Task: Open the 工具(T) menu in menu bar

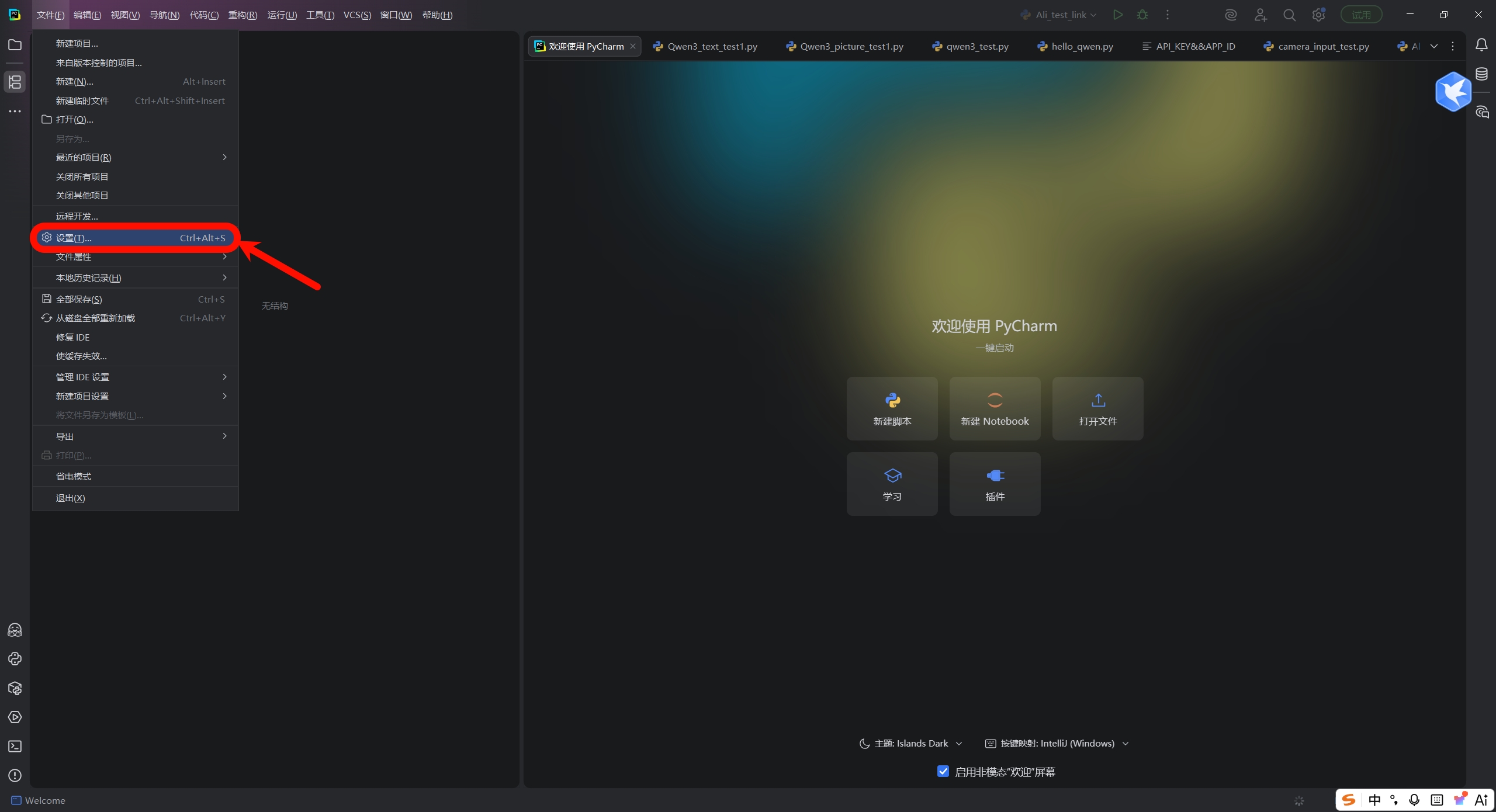Action: (x=320, y=15)
